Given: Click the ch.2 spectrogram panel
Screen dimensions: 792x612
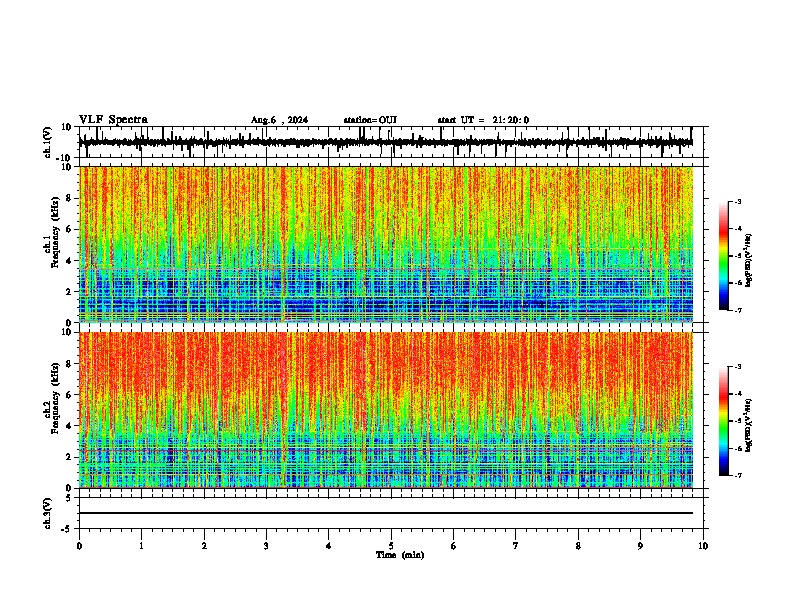Looking at the screenshot, I should 385,410.
